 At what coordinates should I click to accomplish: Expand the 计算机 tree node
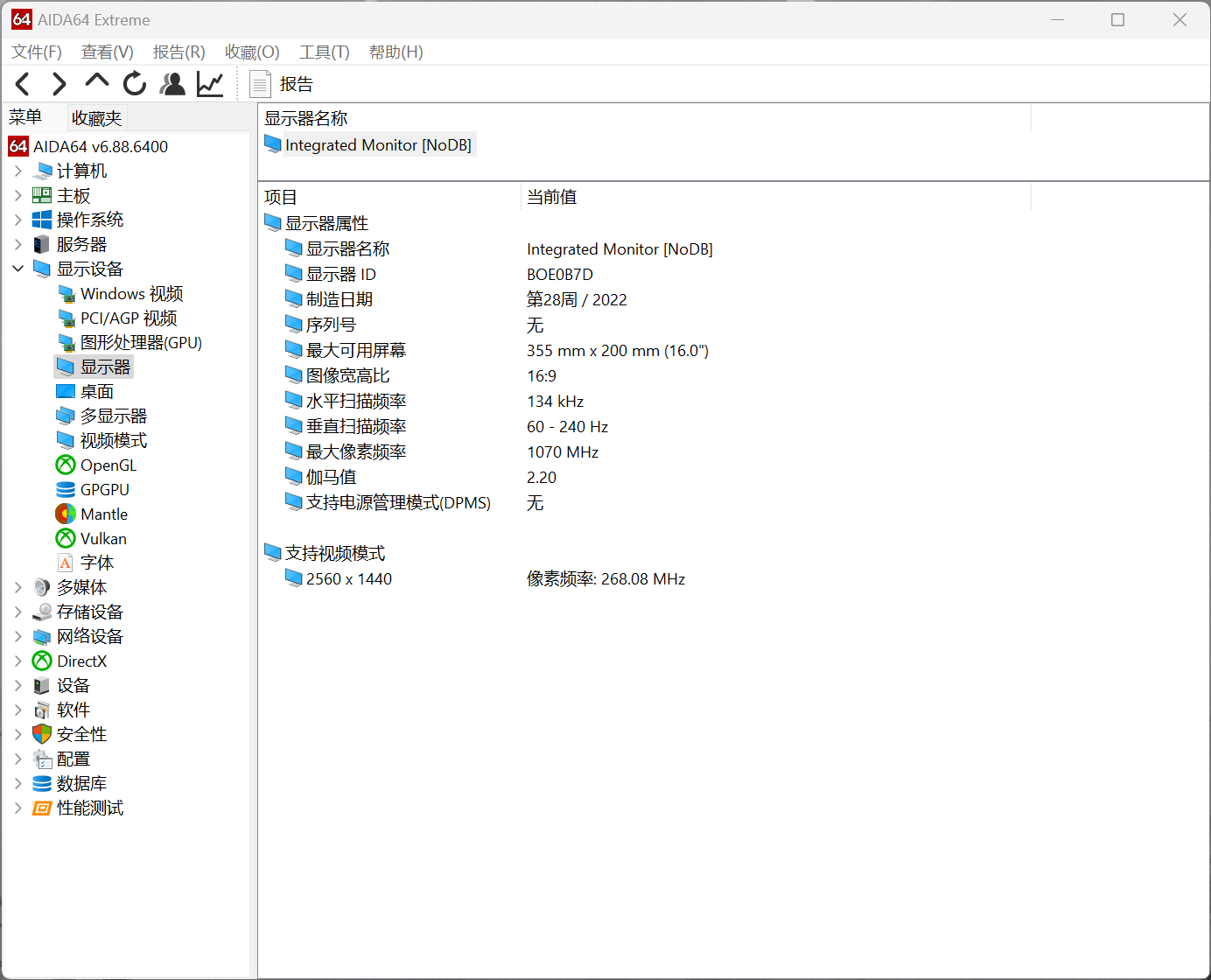pos(17,171)
